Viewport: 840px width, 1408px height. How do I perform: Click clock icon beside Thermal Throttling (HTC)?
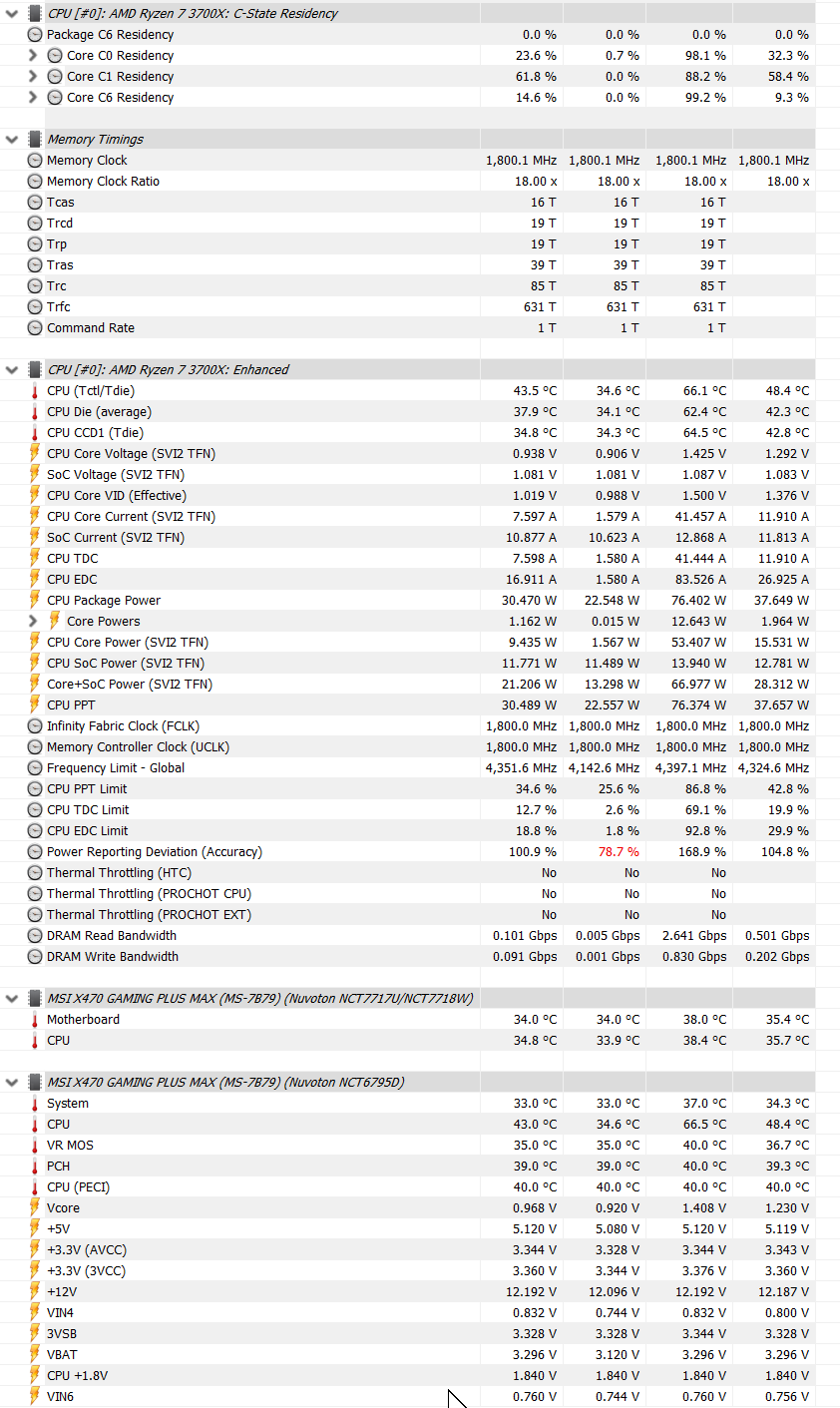[x=35, y=873]
